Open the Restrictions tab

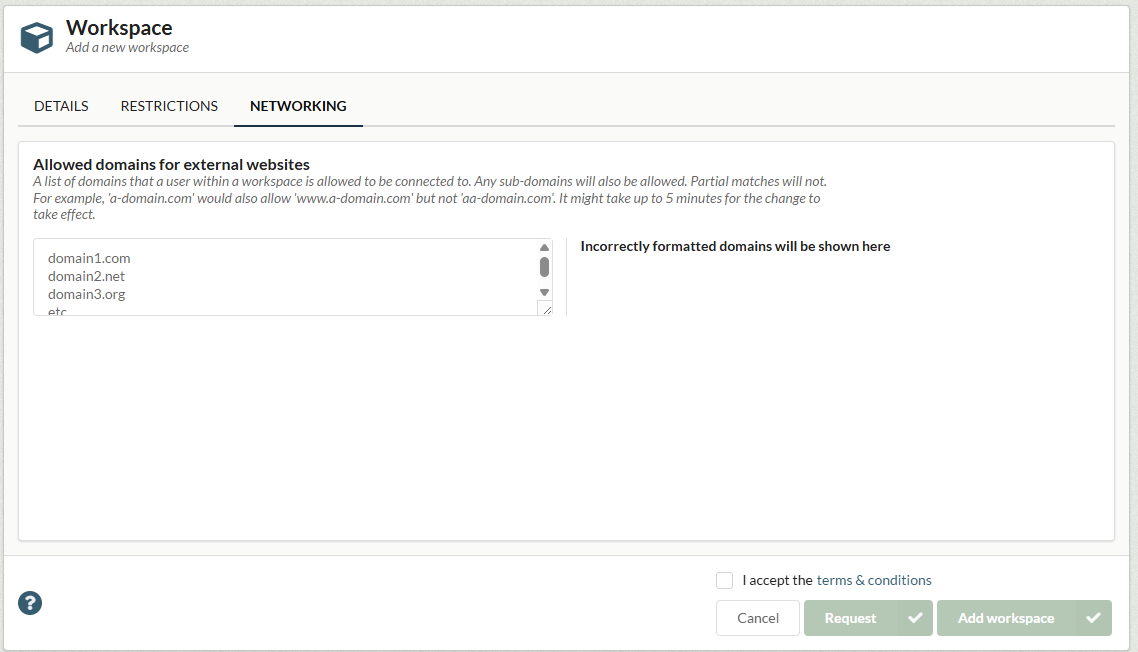[x=169, y=106]
